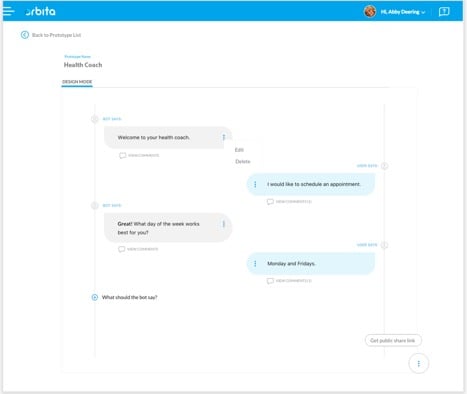Open options dots on Welcome message bubble
The width and height of the screenshot is (467, 394).
click(x=224, y=137)
